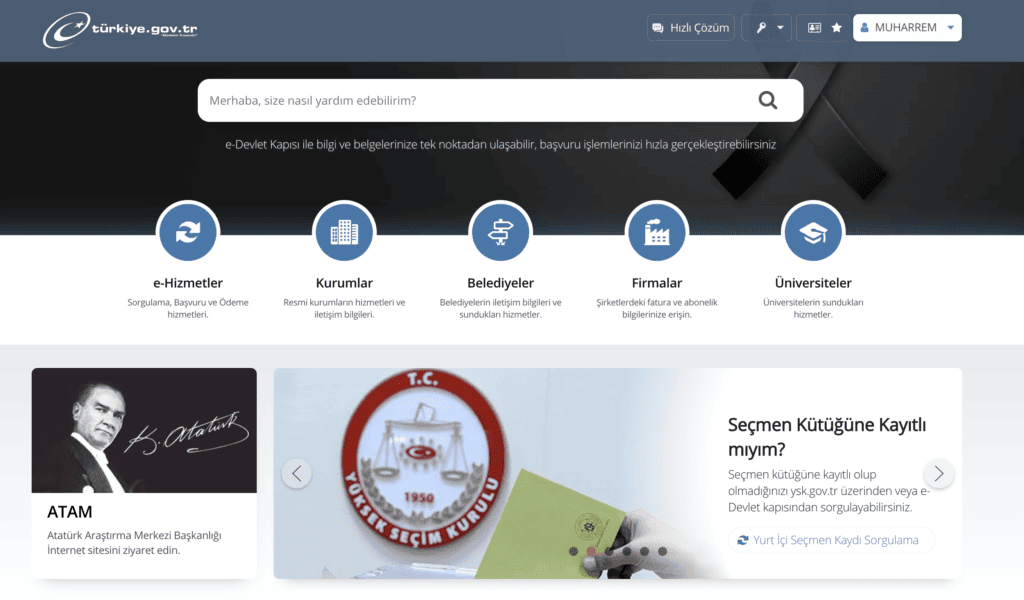Select the fifth carousel indicator dot

tap(645, 551)
